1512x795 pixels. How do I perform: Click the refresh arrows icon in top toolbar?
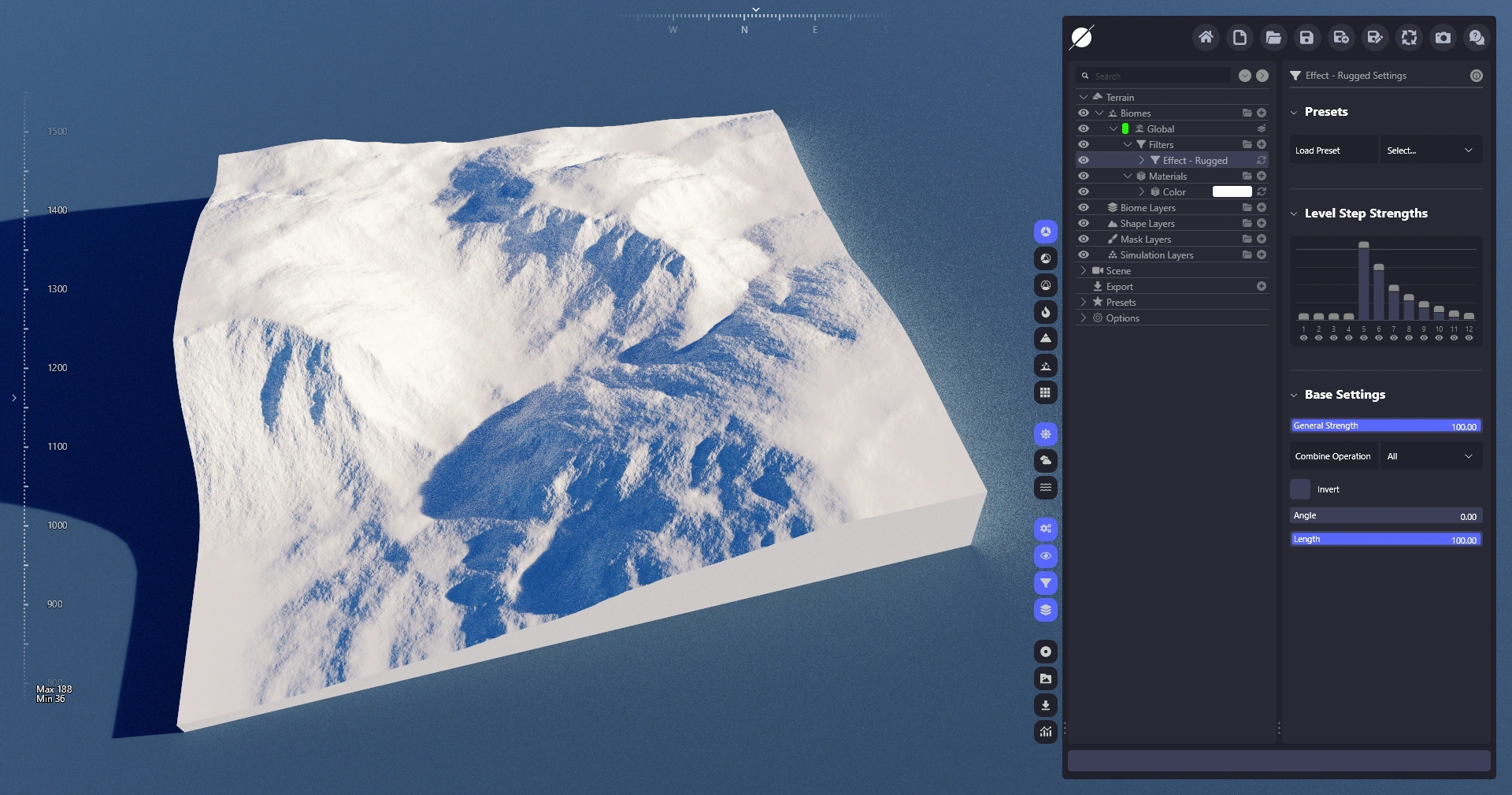click(x=1409, y=37)
